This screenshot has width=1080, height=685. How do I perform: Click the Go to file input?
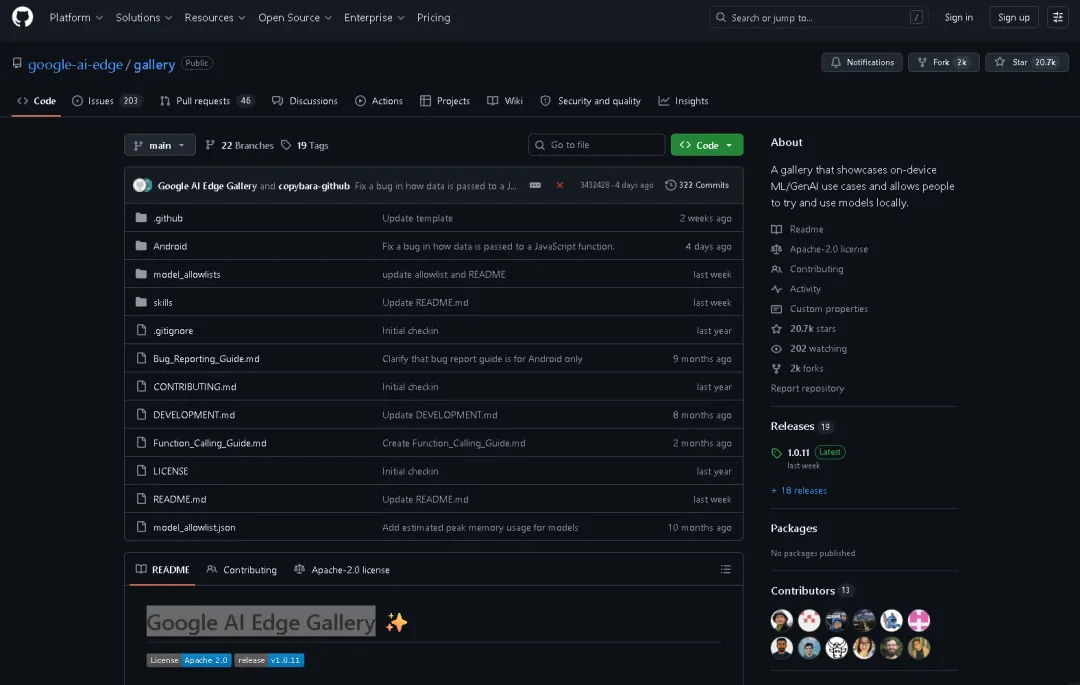[x=596, y=145]
